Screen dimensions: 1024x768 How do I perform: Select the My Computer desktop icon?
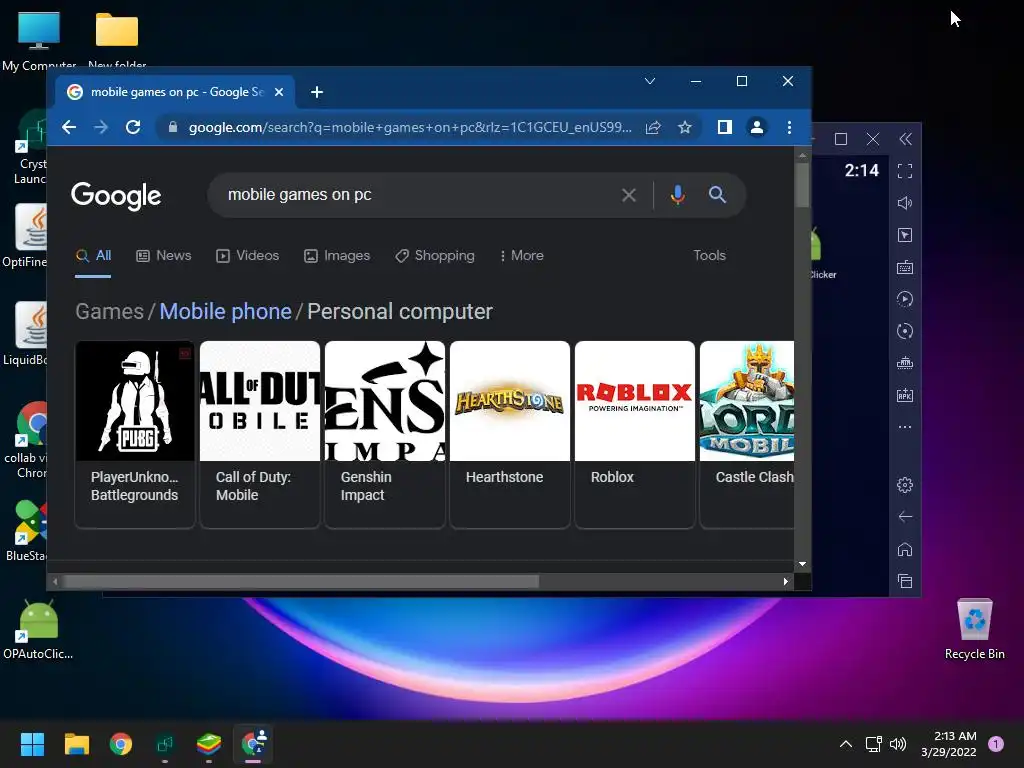tap(39, 39)
